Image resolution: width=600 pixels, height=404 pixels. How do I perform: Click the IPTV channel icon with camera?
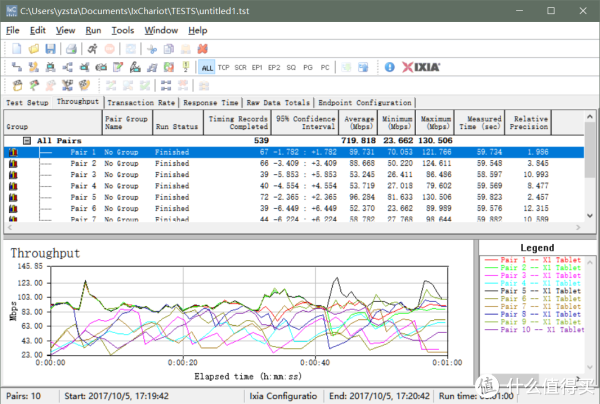[101, 67]
